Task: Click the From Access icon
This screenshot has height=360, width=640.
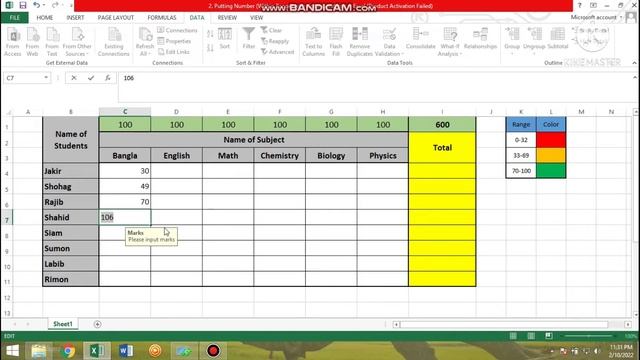Action: (13, 42)
